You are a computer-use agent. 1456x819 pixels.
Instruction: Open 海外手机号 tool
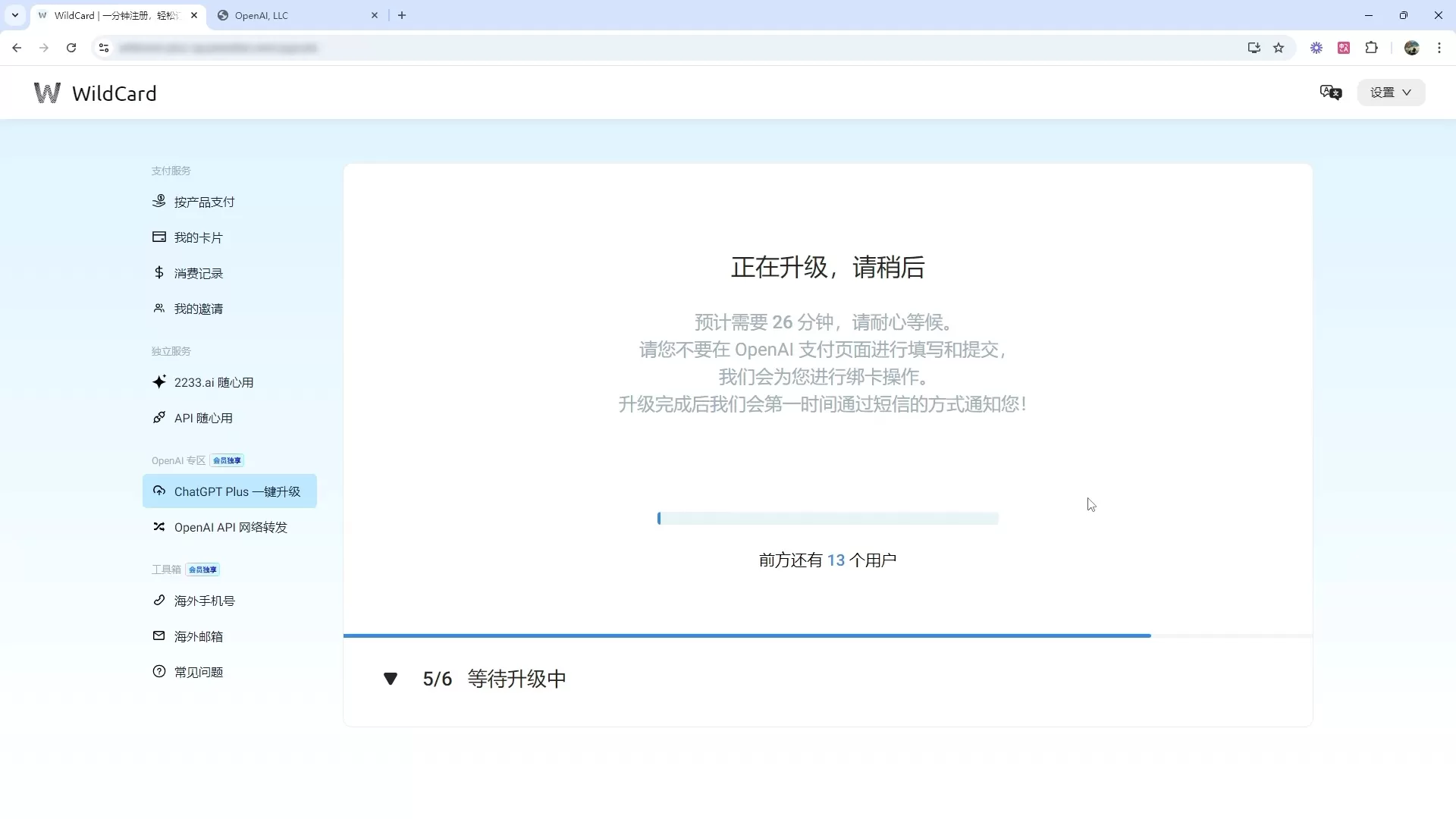(x=193, y=601)
